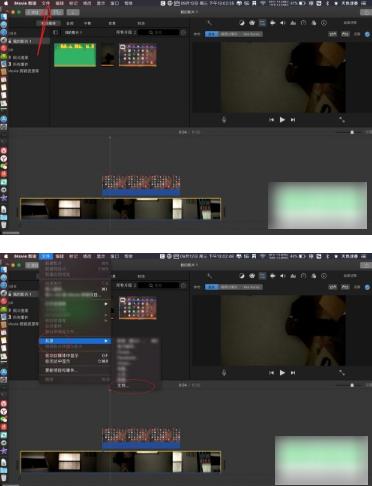Open the color correction palette icon in the upper window

click(x=252, y=23)
